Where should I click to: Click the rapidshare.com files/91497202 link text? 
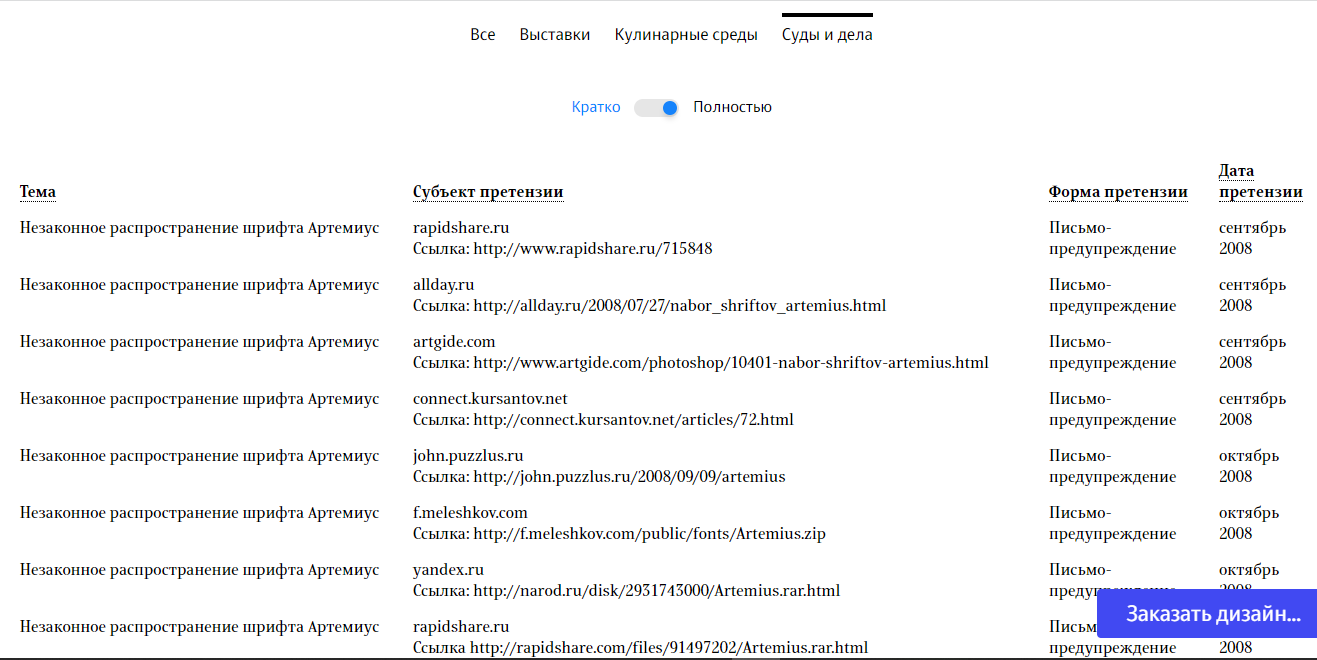click(x=669, y=647)
